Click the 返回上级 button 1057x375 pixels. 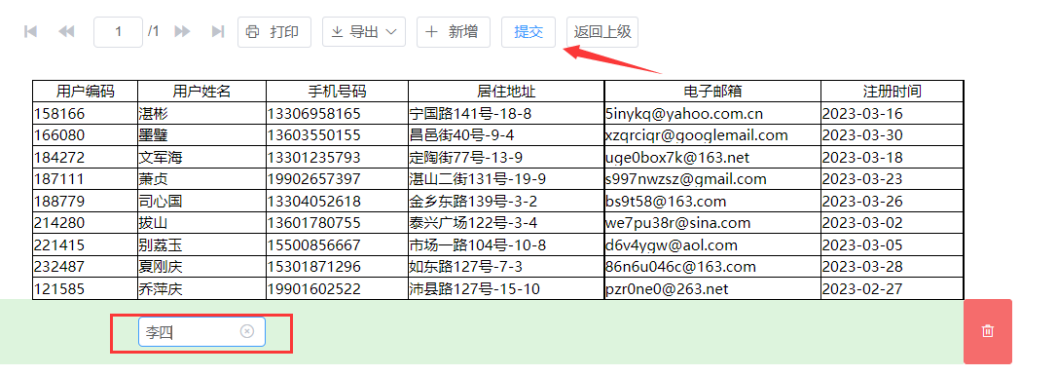[602, 32]
